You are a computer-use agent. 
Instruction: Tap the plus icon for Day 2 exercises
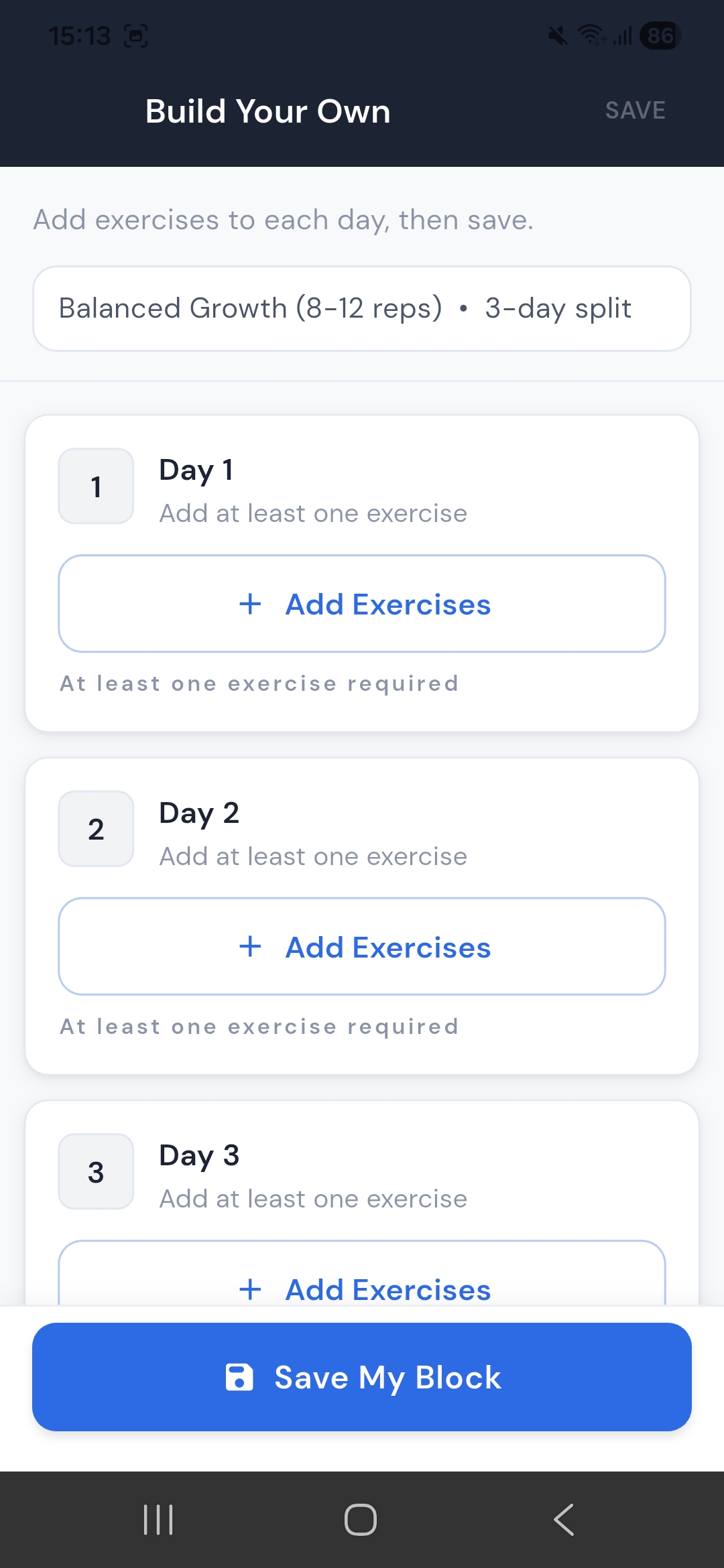tap(250, 947)
